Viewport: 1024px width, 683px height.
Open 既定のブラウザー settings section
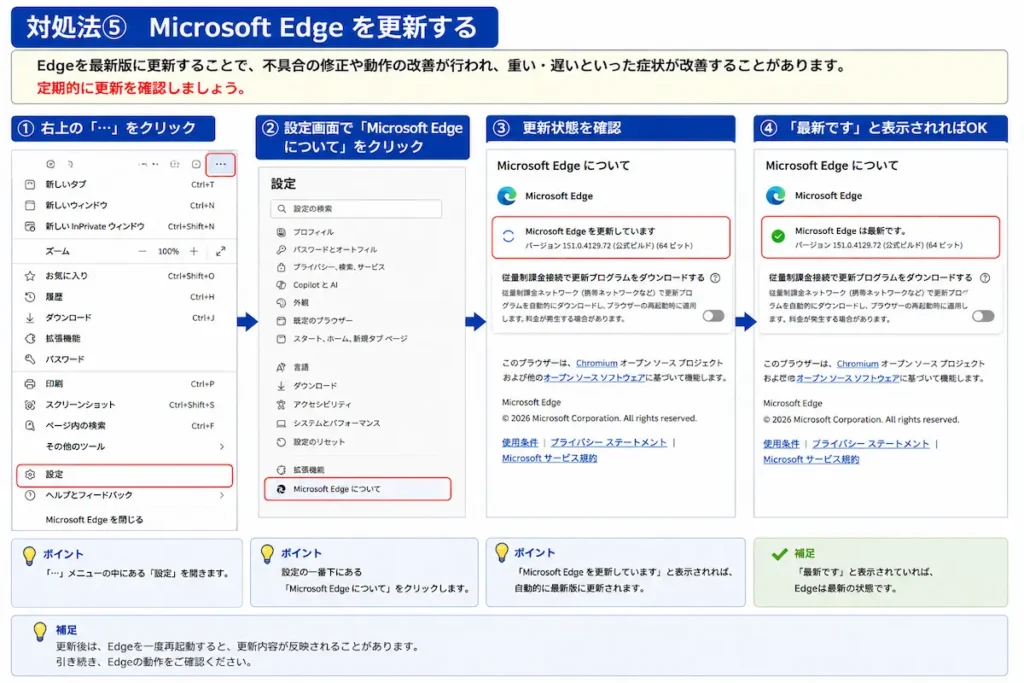coord(323,321)
